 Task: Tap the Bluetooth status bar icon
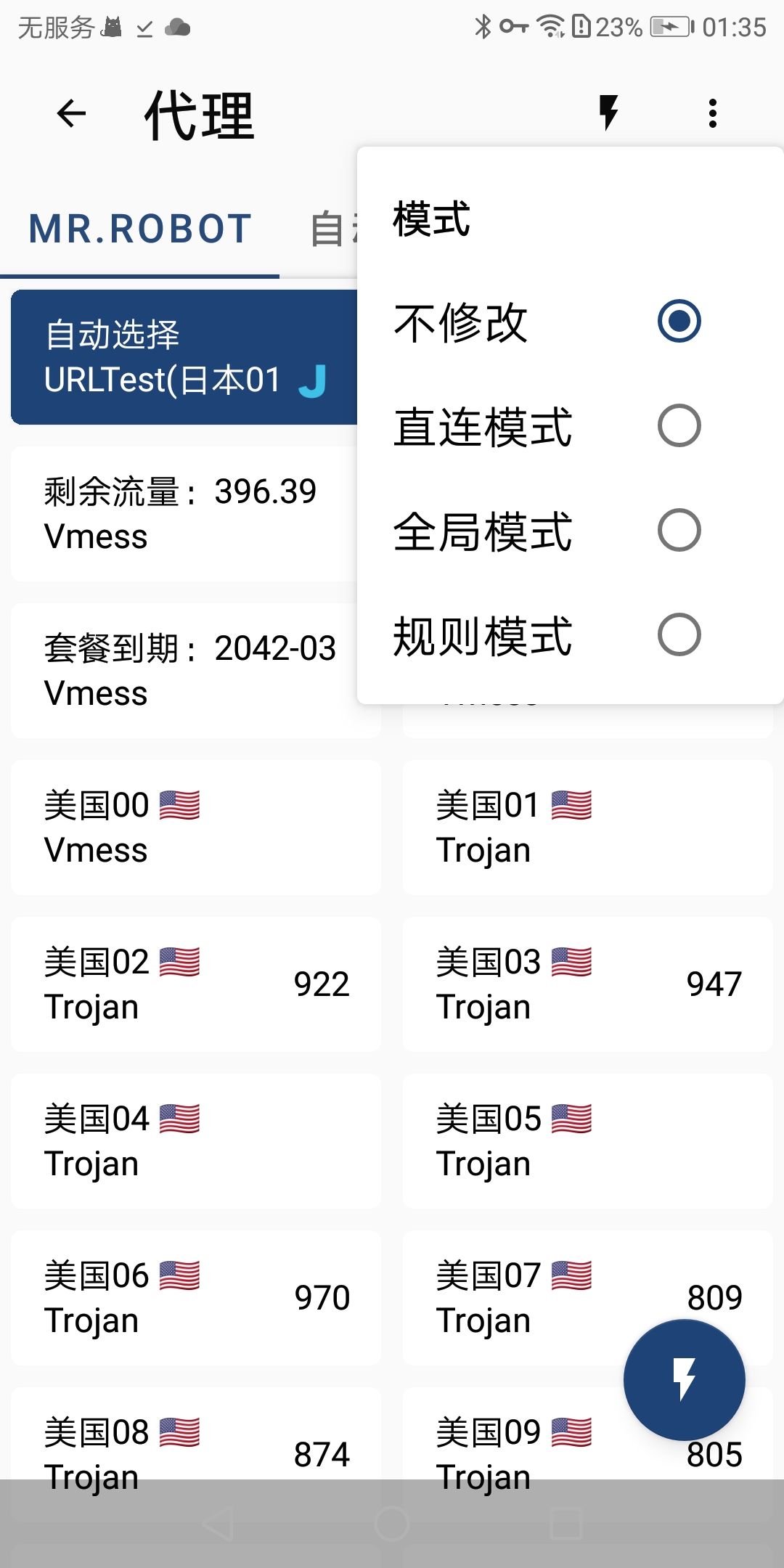point(483,27)
